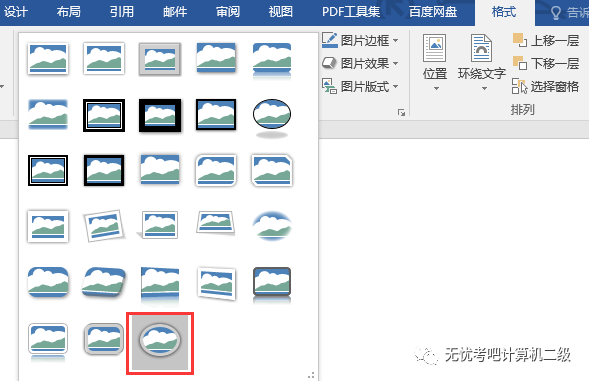
Task: Apply the reflected bevel white style
Action: tap(48, 342)
